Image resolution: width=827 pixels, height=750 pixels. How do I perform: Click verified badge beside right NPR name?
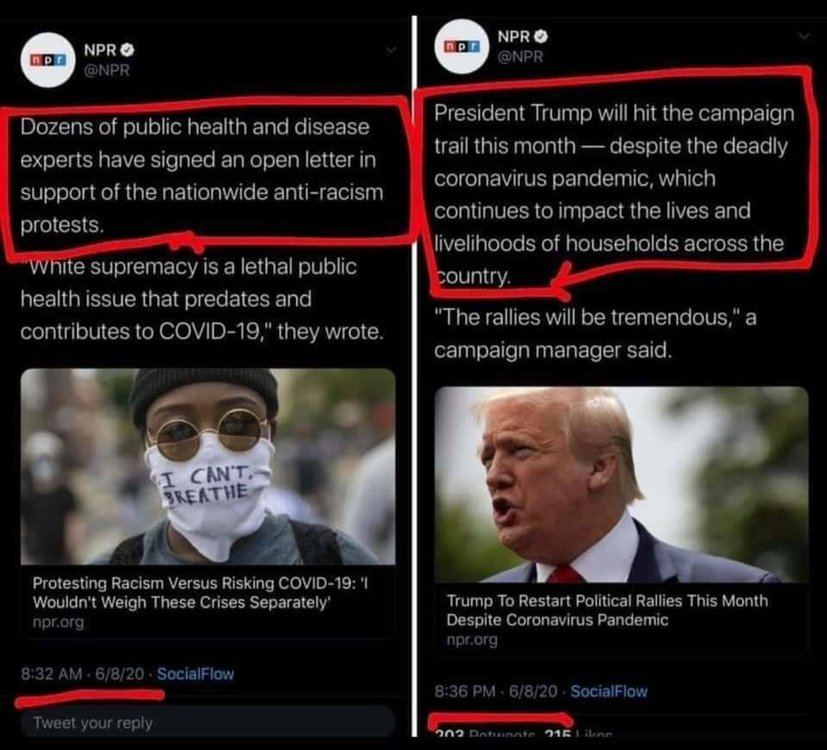point(541,36)
